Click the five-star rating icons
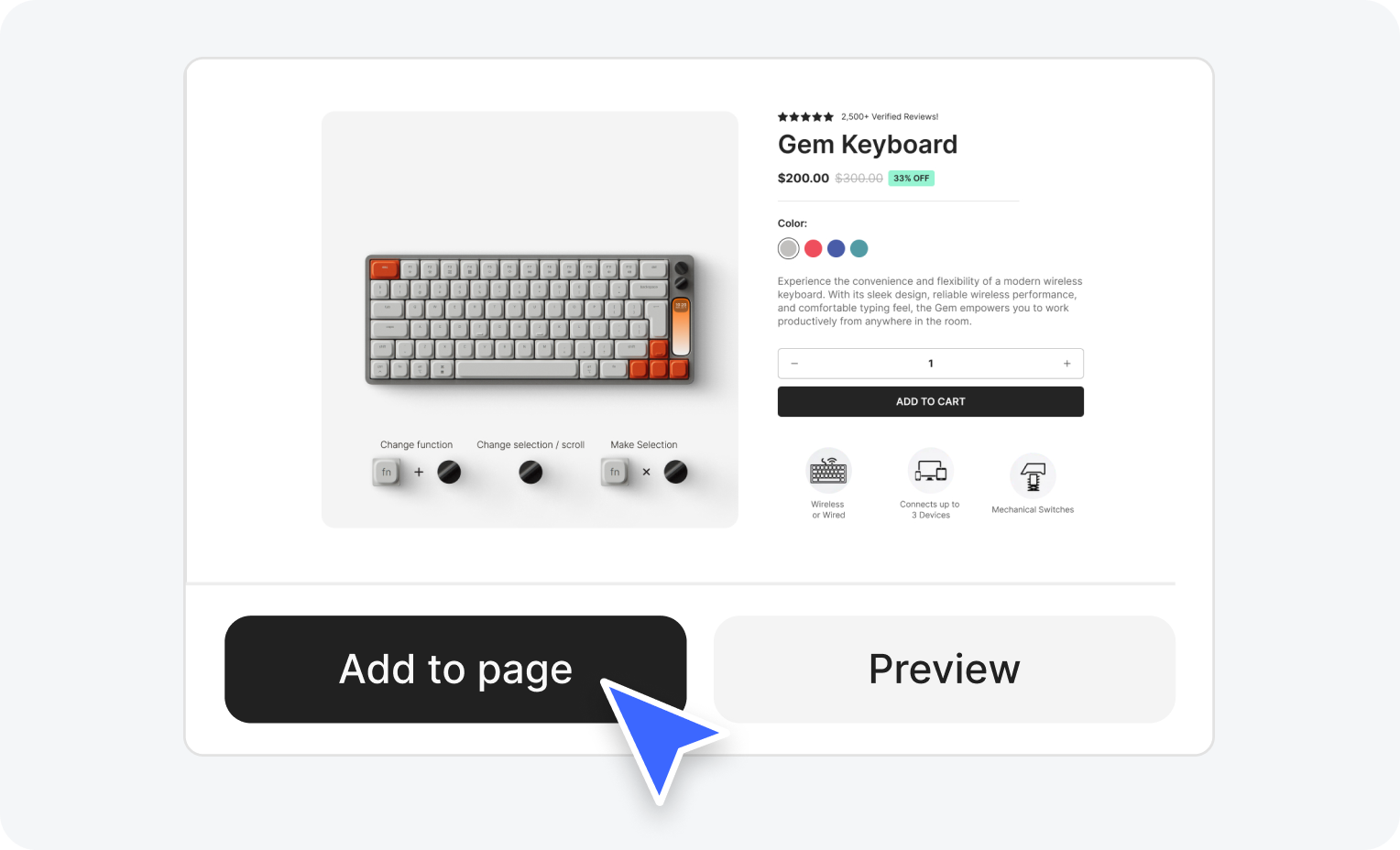The height and width of the screenshot is (850, 1400). tap(805, 116)
